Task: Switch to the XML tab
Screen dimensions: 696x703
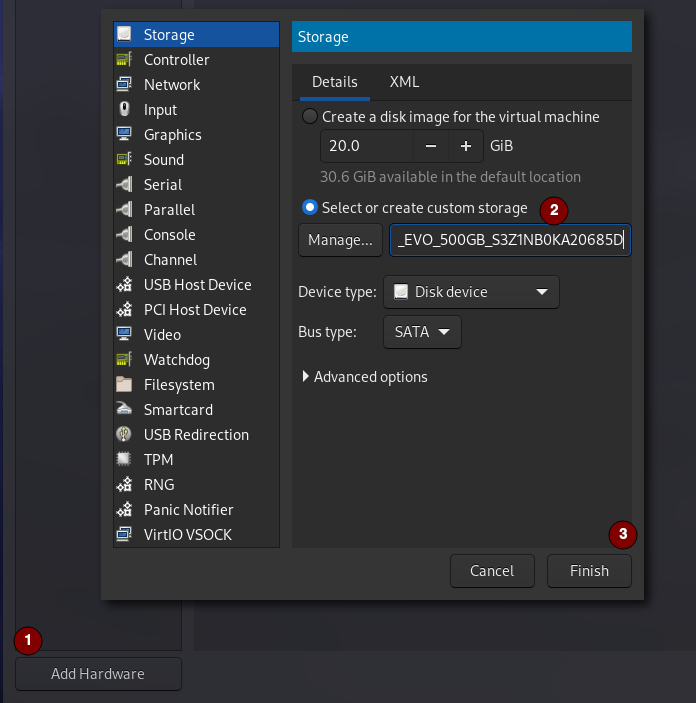Action: (404, 82)
